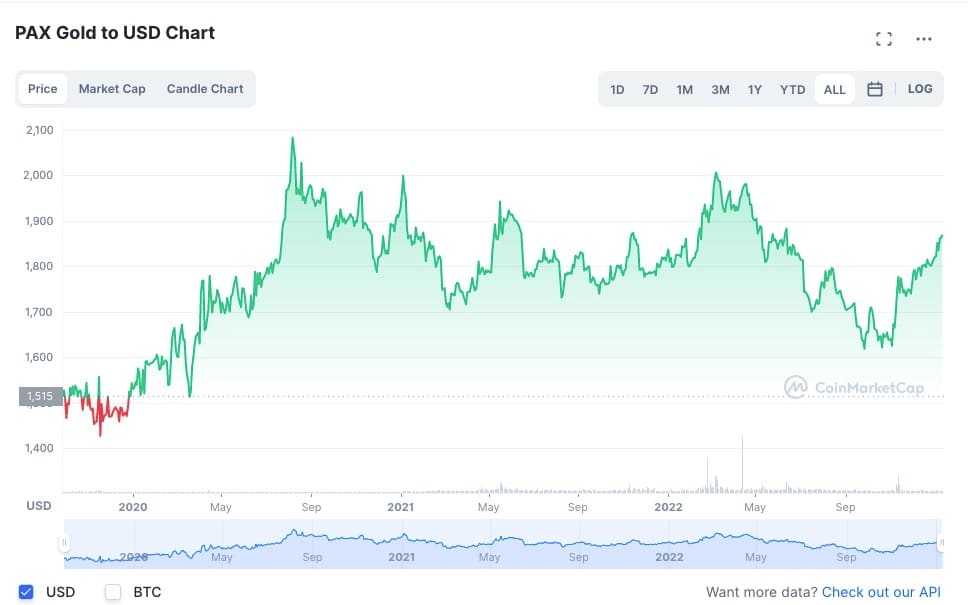Toggle LOG scale on the chart

point(920,89)
